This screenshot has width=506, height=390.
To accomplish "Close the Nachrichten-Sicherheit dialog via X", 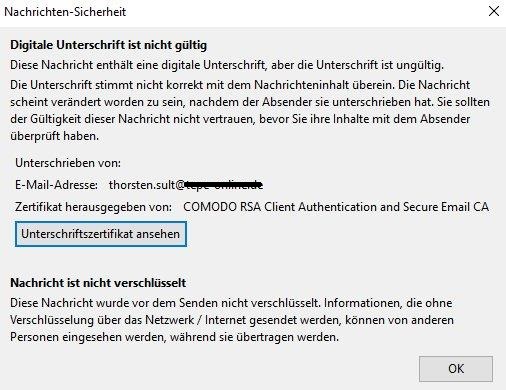I will [x=494, y=11].
